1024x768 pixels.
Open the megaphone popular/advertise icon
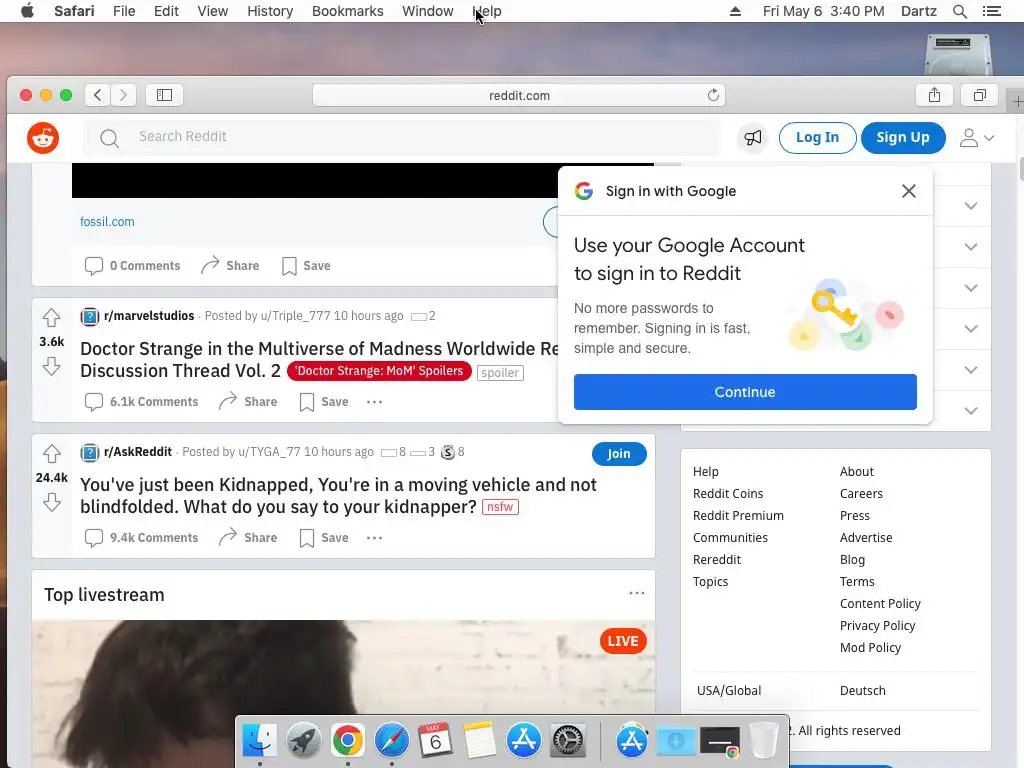753,138
